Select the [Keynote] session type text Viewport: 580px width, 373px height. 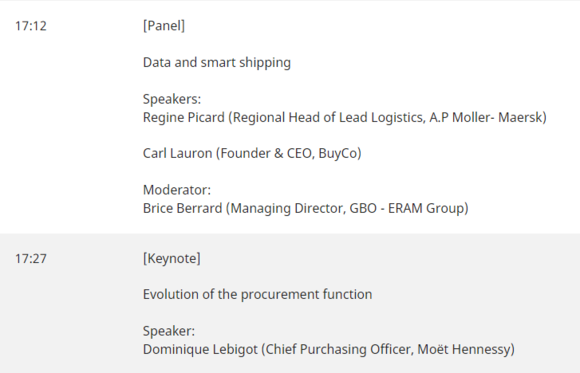(x=172, y=259)
